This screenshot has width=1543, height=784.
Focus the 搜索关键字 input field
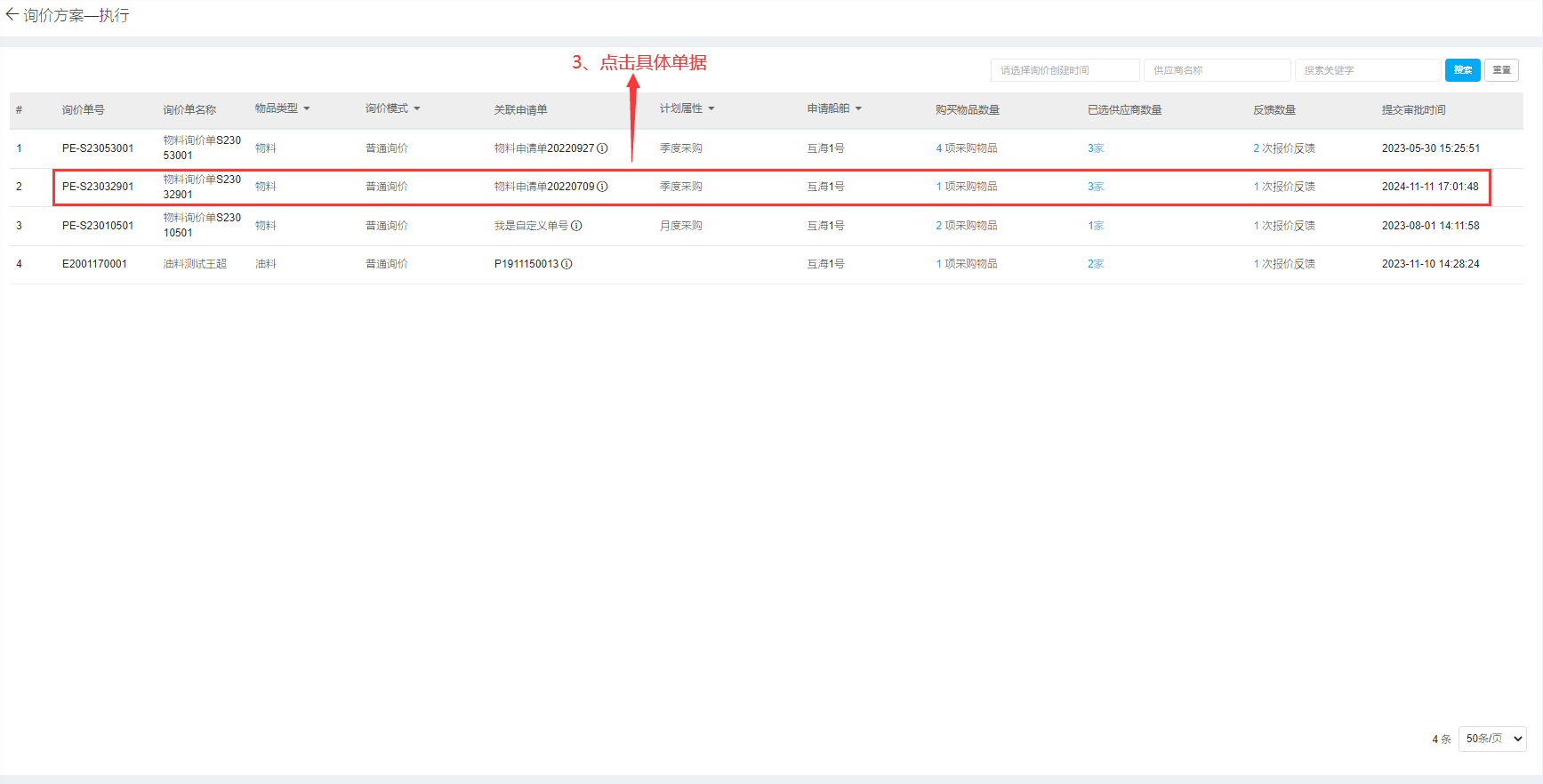click(x=1368, y=70)
